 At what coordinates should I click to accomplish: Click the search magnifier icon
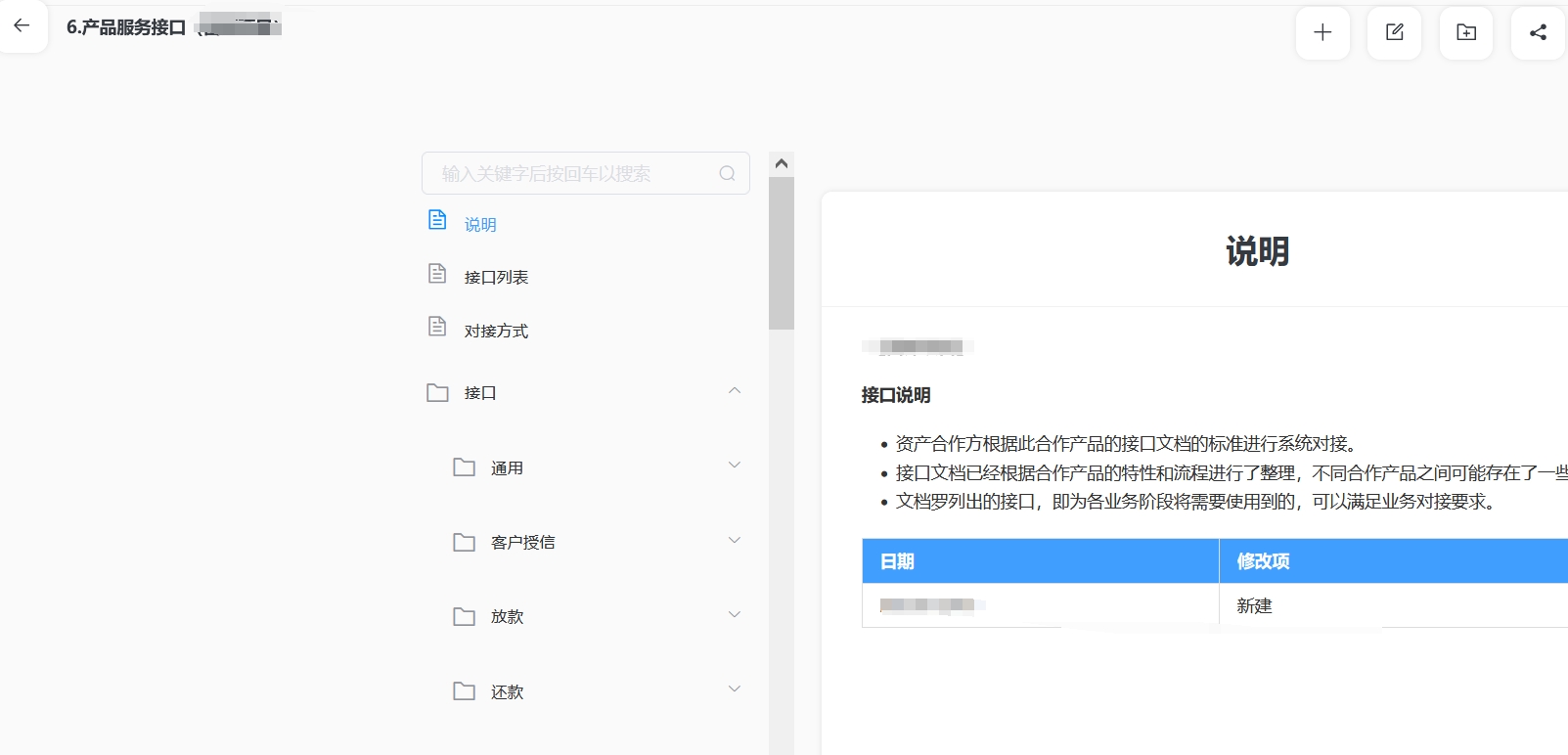pos(727,173)
